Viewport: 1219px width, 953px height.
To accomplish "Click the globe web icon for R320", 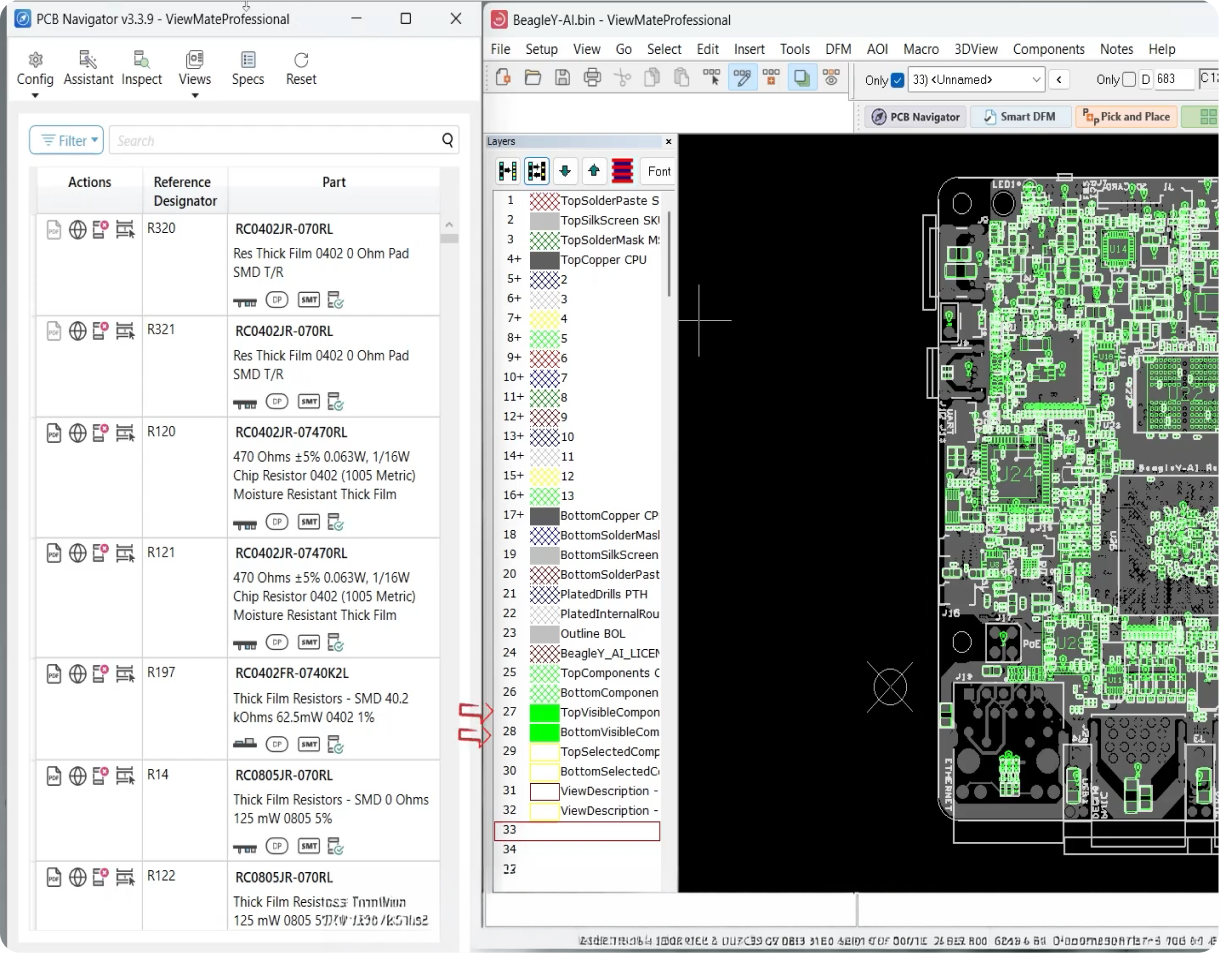I will (77, 230).
